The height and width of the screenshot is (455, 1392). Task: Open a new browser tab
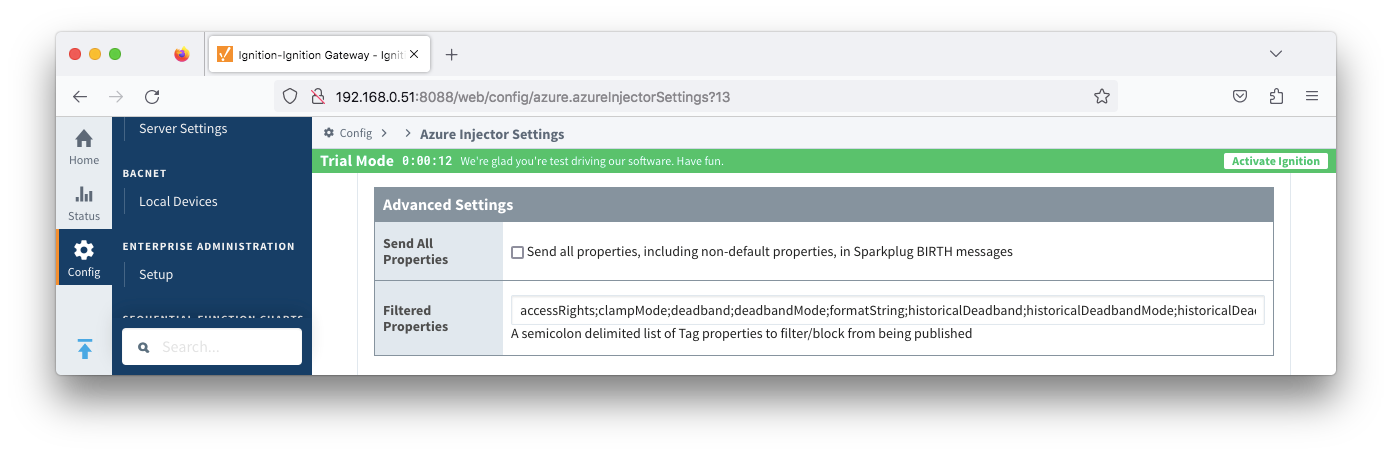point(451,54)
